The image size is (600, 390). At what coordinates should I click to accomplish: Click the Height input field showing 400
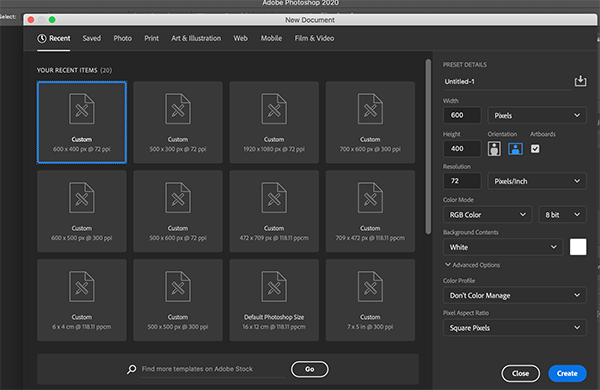click(x=462, y=148)
